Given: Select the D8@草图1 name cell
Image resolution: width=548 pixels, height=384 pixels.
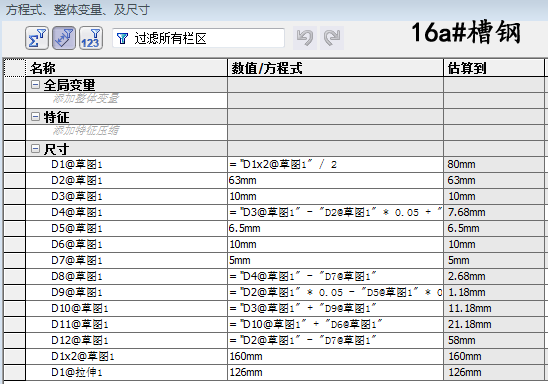Looking at the screenshot, I should [x=127, y=276].
